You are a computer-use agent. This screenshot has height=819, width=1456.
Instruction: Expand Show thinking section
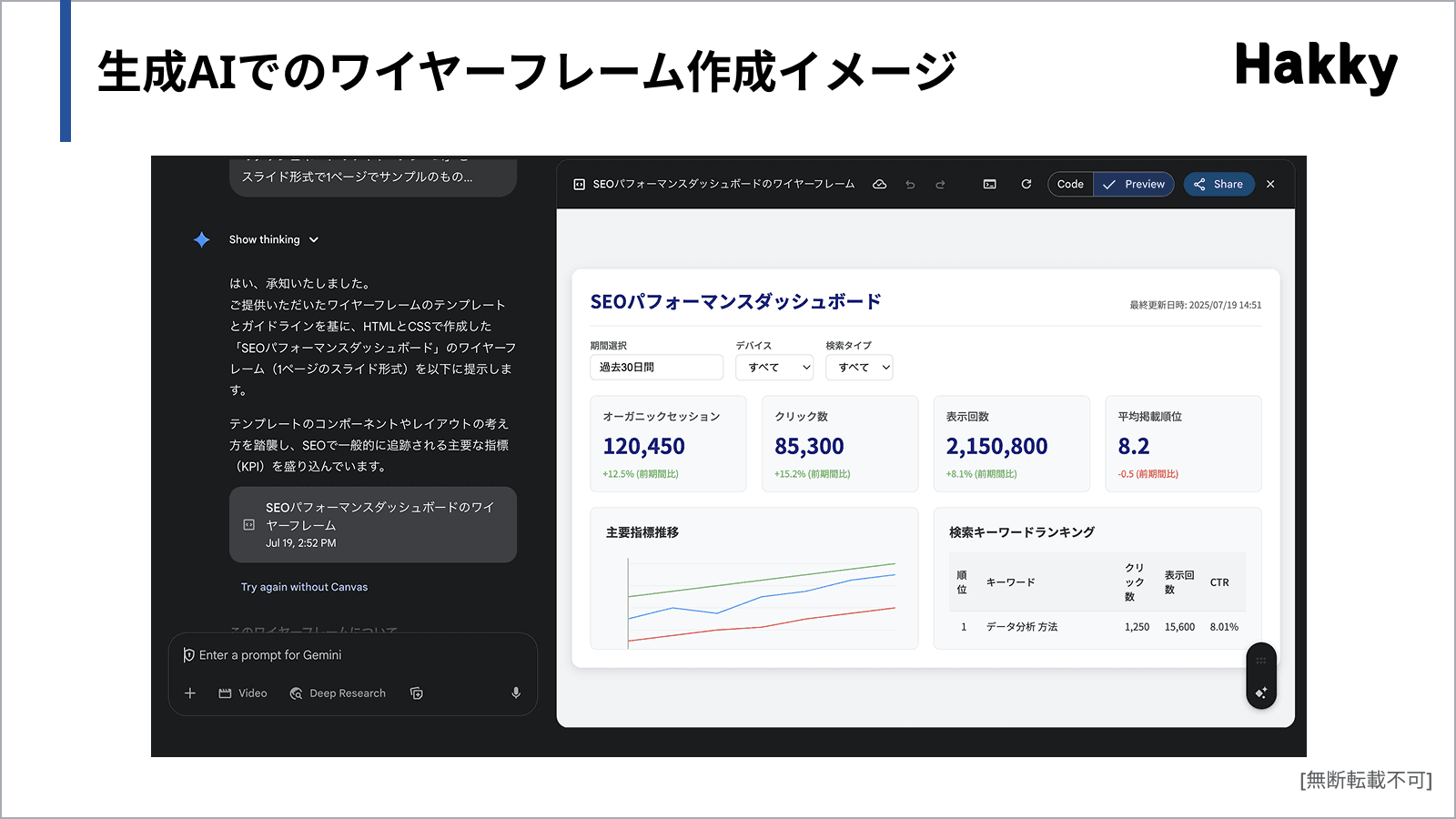click(273, 239)
